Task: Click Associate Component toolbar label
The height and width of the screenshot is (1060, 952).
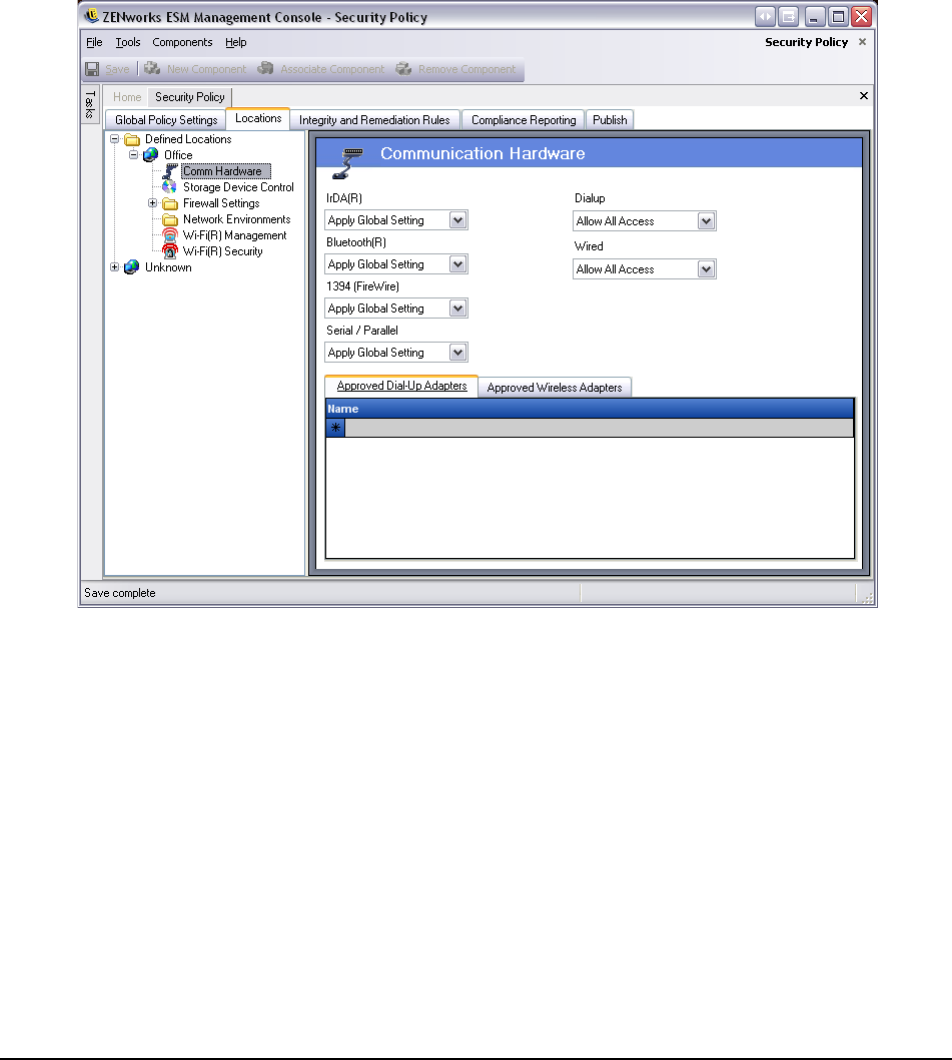Action: [x=332, y=69]
